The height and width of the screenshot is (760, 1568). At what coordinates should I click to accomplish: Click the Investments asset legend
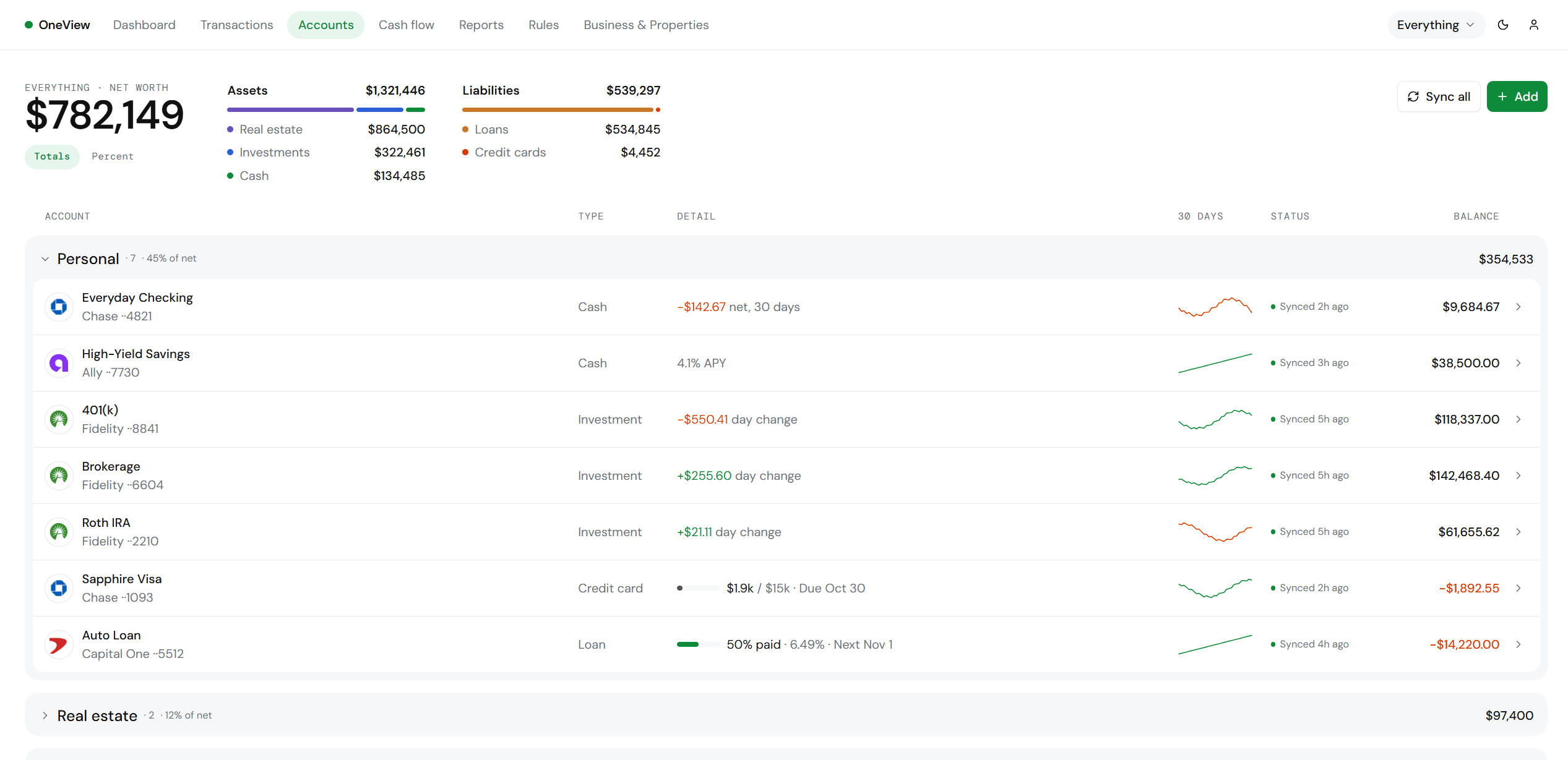pyautogui.click(x=326, y=152)
